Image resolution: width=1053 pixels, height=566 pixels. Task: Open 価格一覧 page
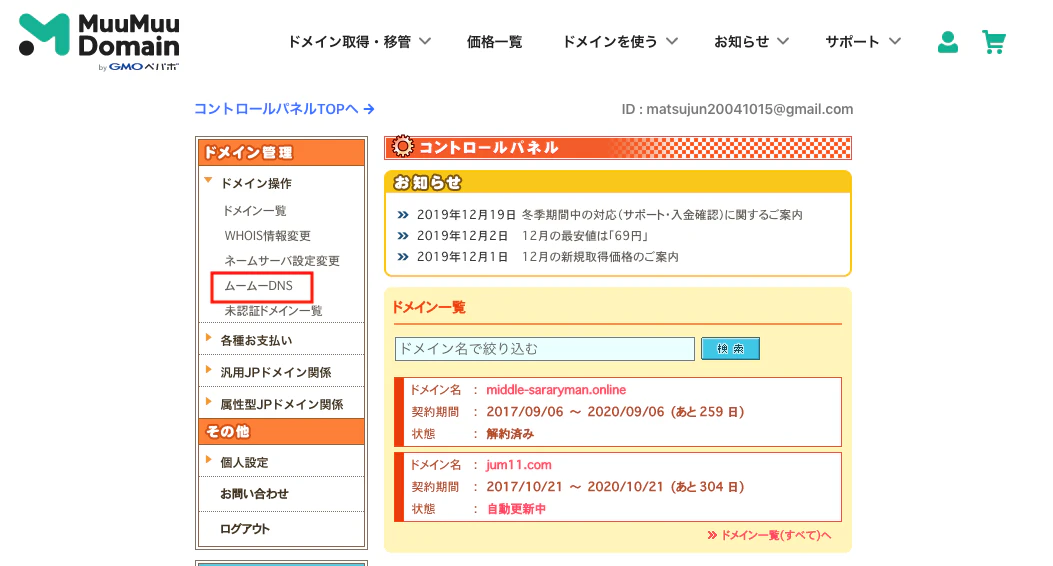click(x=494, y=42)
